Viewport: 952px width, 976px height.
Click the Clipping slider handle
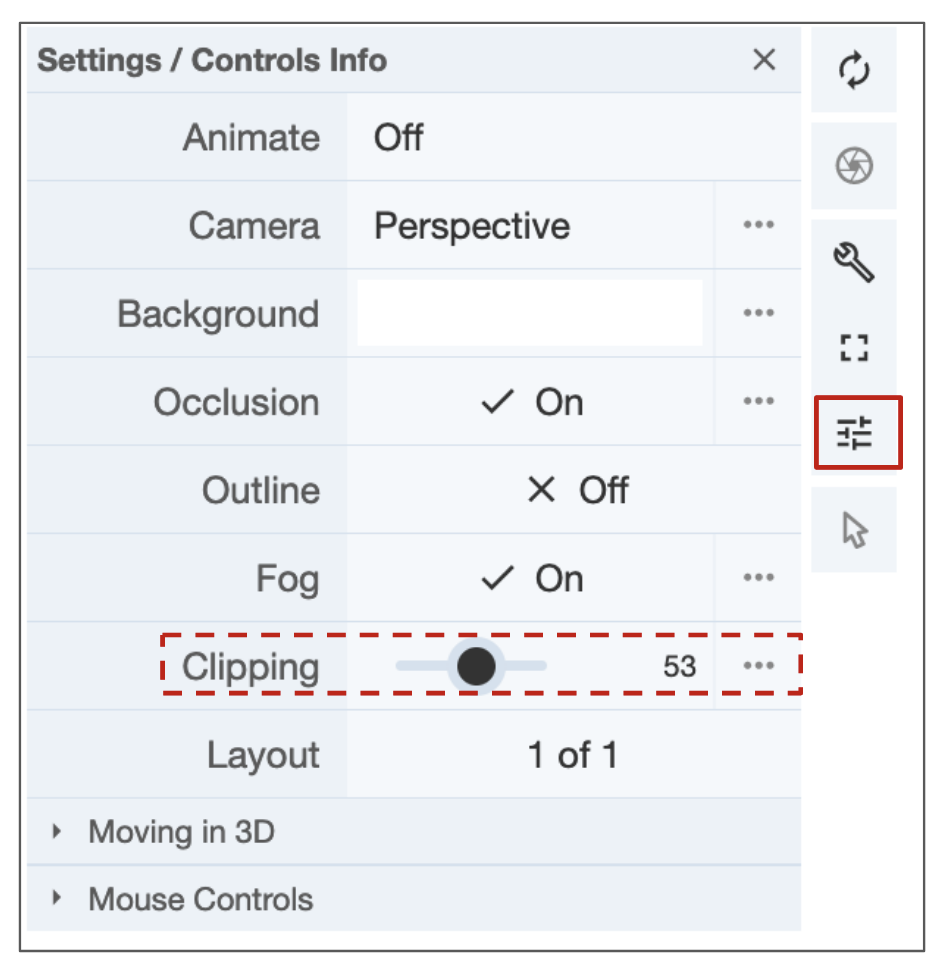tap(476, 666)
